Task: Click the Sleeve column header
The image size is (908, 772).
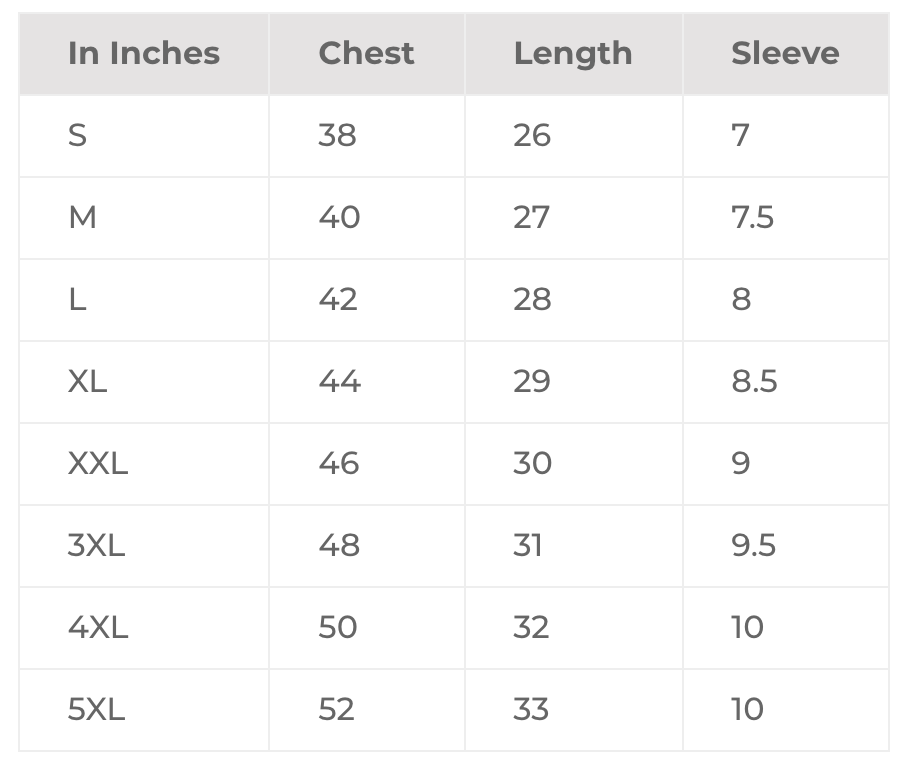Action: coord(784,54)
